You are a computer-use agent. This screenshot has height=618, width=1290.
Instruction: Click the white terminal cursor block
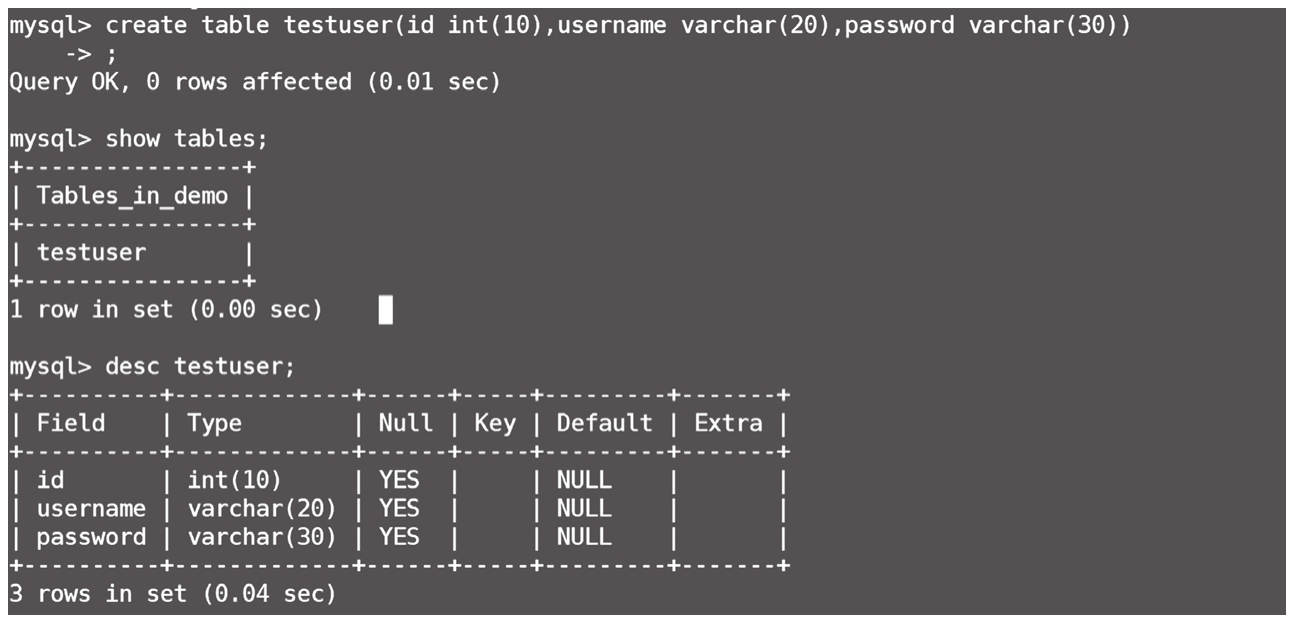pyautogui.click(x=386, y=311)
